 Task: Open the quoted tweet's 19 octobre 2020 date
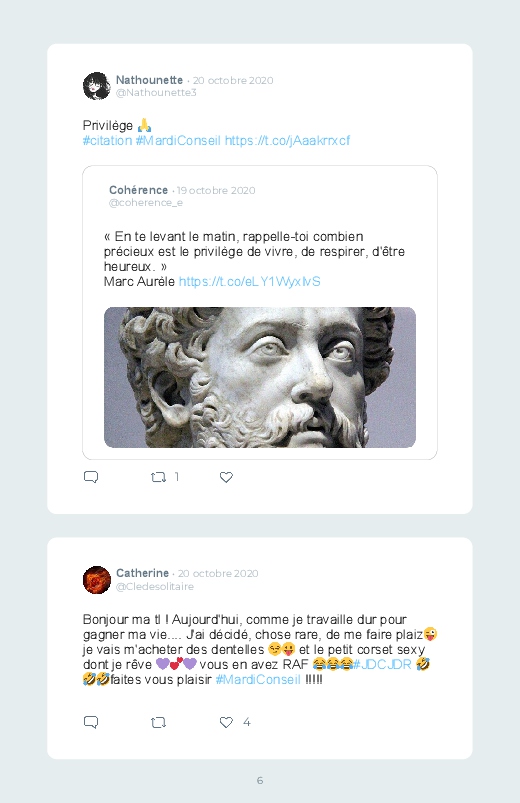pos(216,191)
